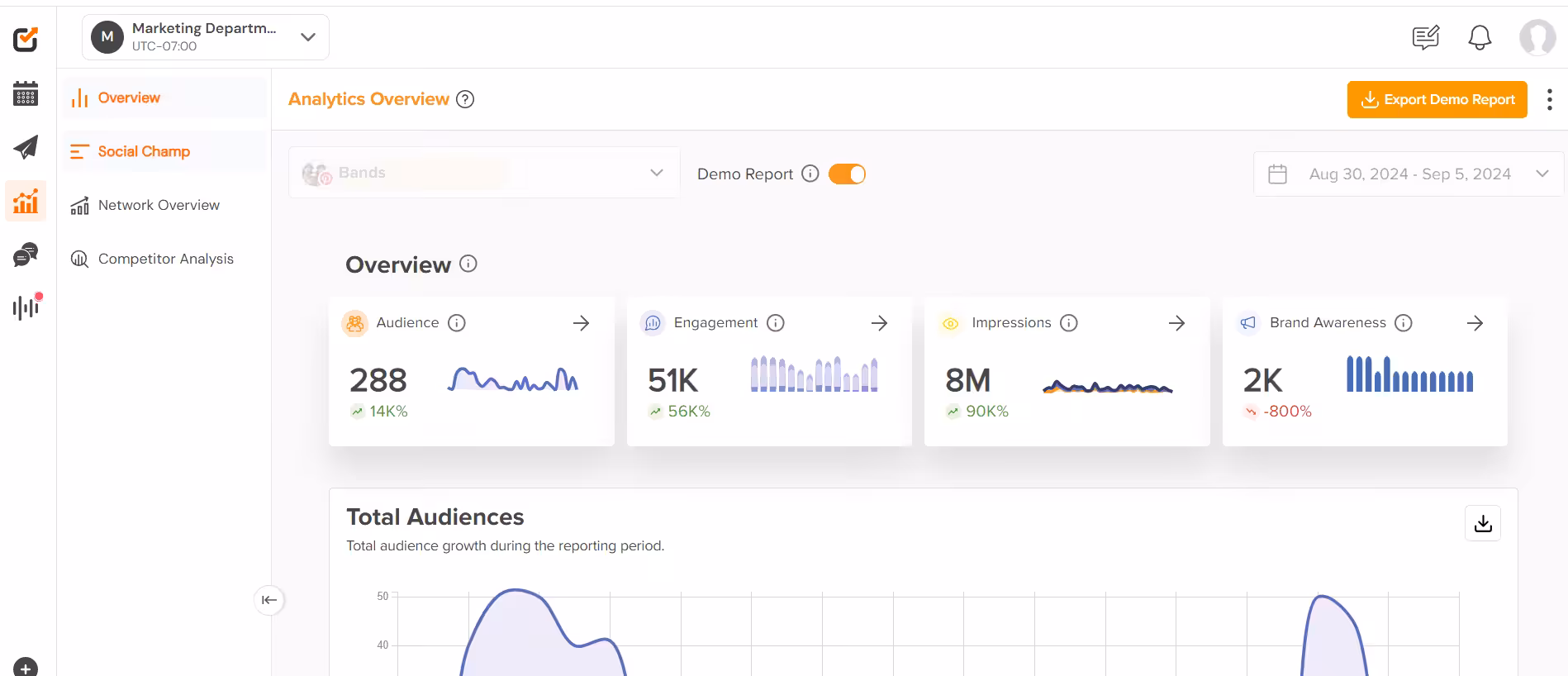1568x676 pixels.
Task: Open the notifications bell
Action: [x=1480, y=37]
